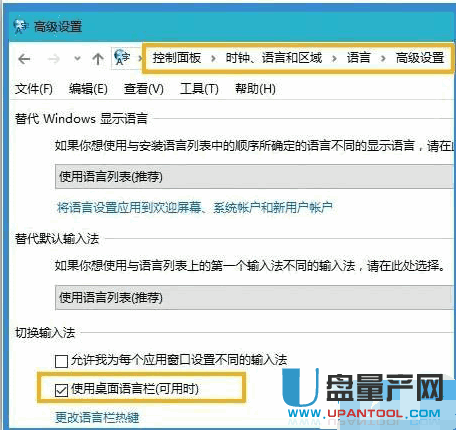Go up one level with the Up arrow
The width and height of the screenshot is (456, 430).
[x=98, y=59]
